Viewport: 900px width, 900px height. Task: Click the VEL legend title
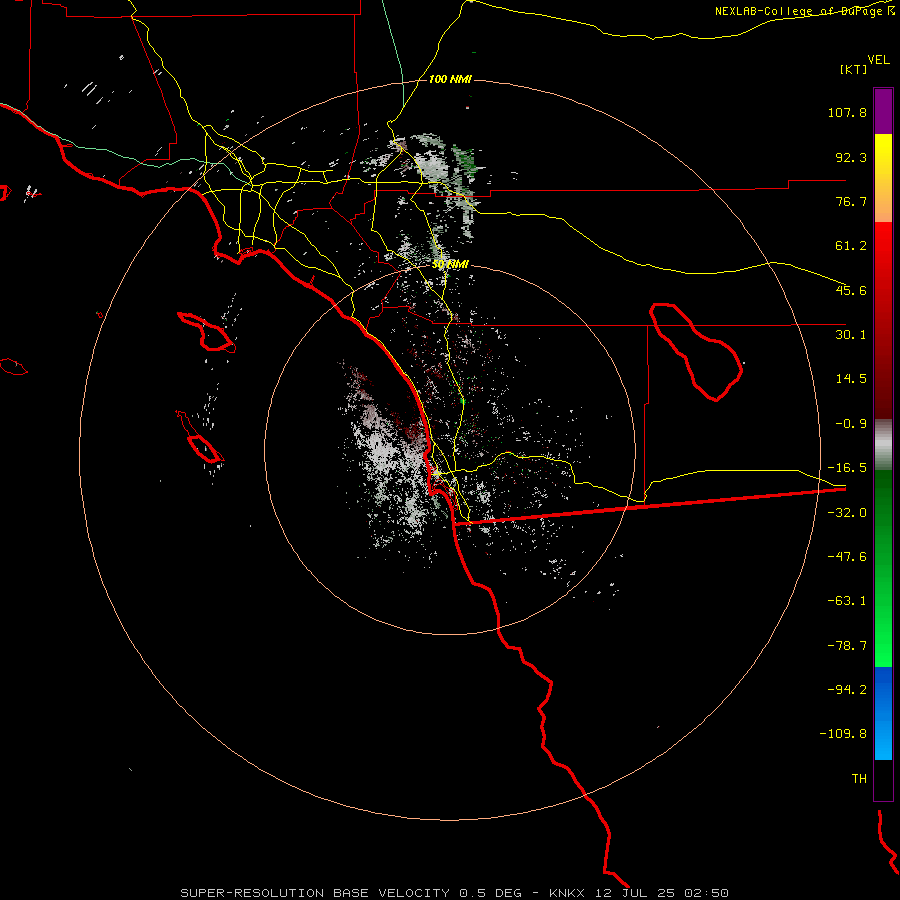(878, 59)
